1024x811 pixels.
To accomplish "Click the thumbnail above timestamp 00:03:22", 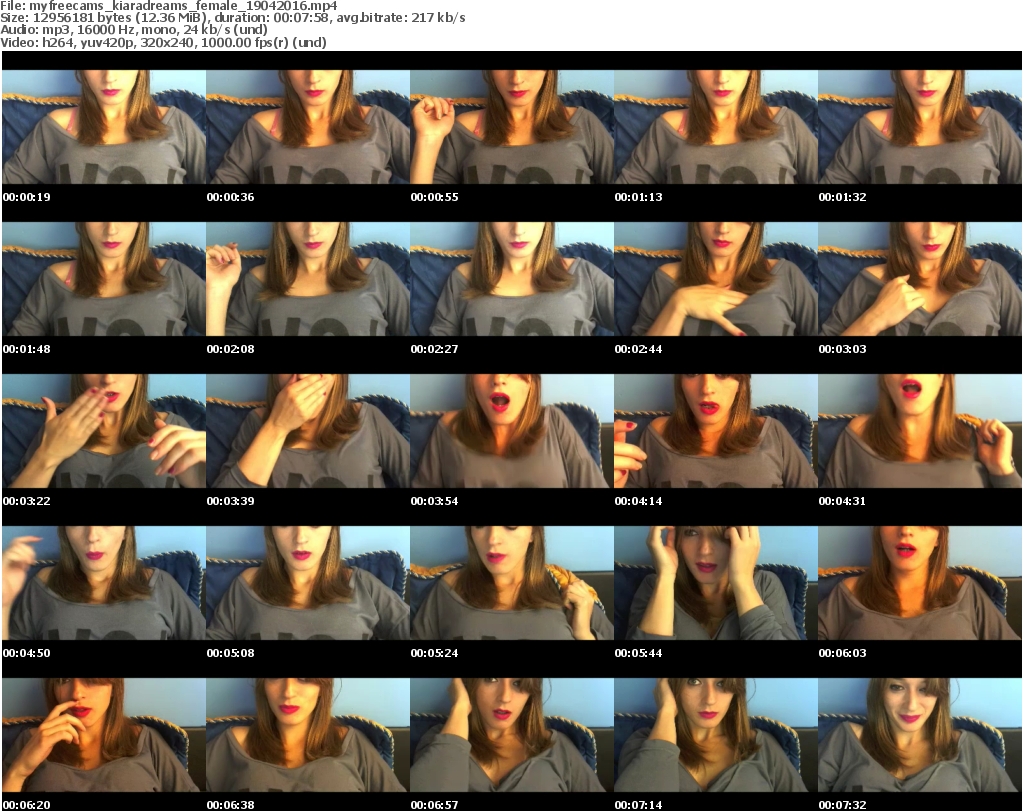I will tap(104, 431).
